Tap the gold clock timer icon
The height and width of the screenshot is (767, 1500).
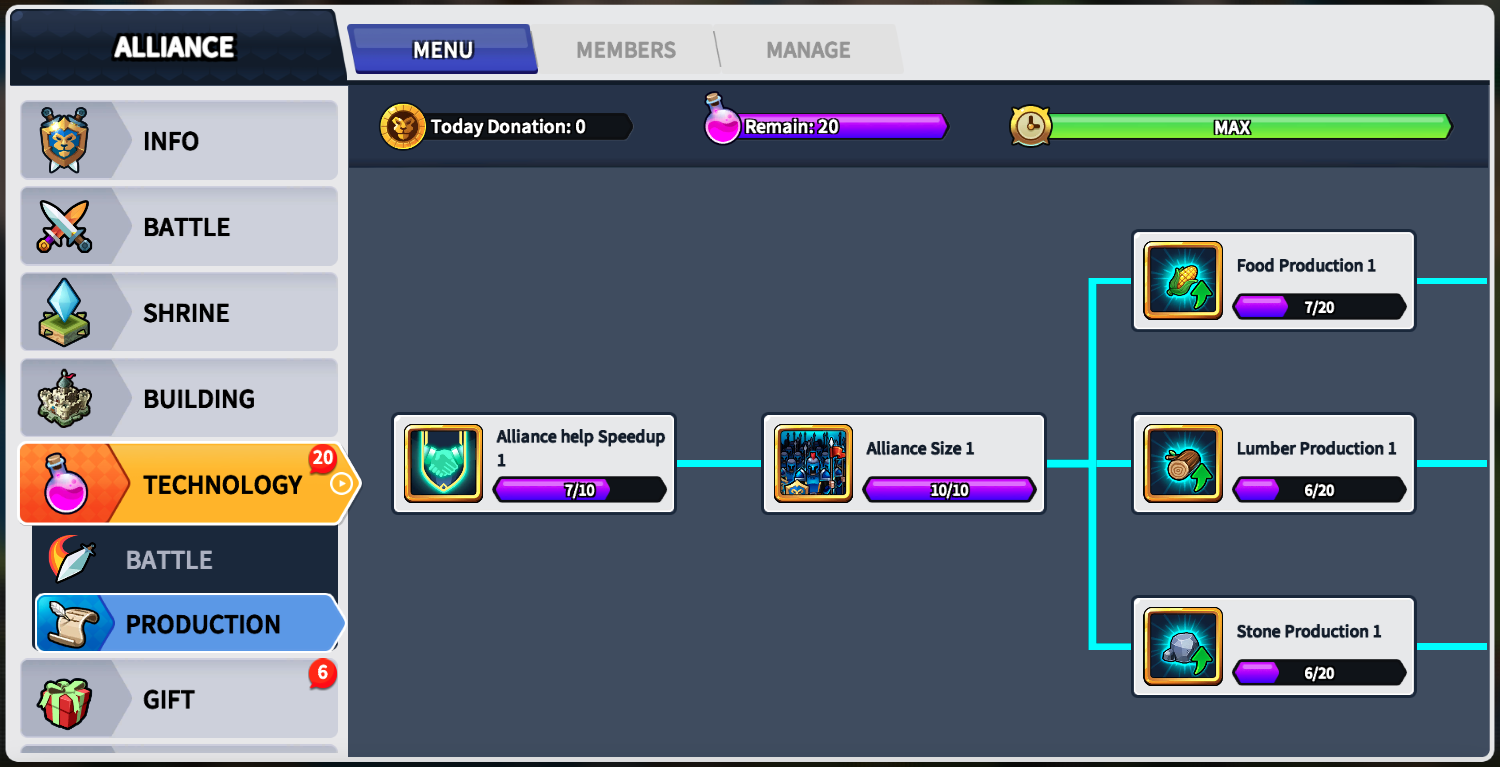[1030, 127]
